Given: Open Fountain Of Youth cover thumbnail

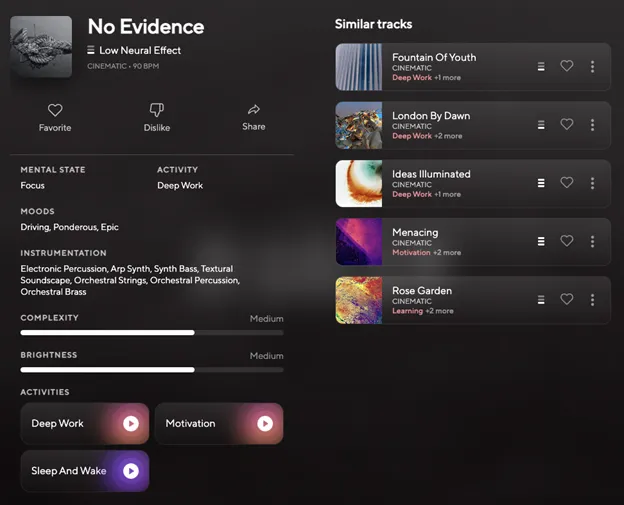Looking at the screenshot, I should pyautogui.click(x=359, y=67).
